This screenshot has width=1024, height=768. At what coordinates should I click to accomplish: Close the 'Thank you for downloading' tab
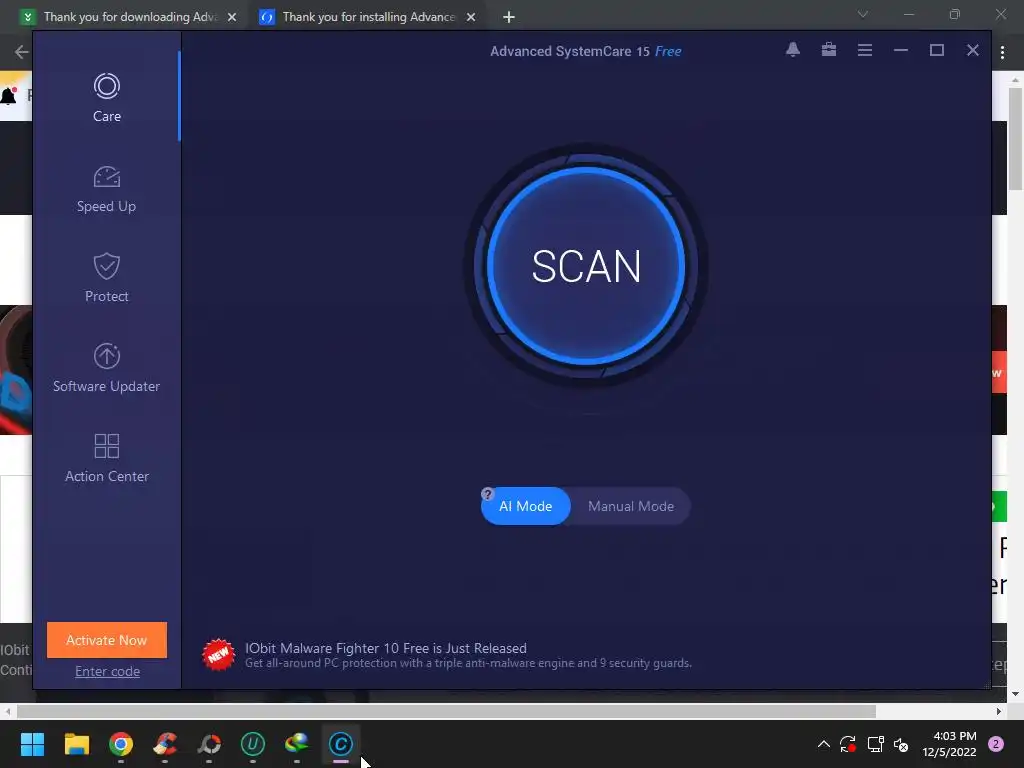coord(232,17)
